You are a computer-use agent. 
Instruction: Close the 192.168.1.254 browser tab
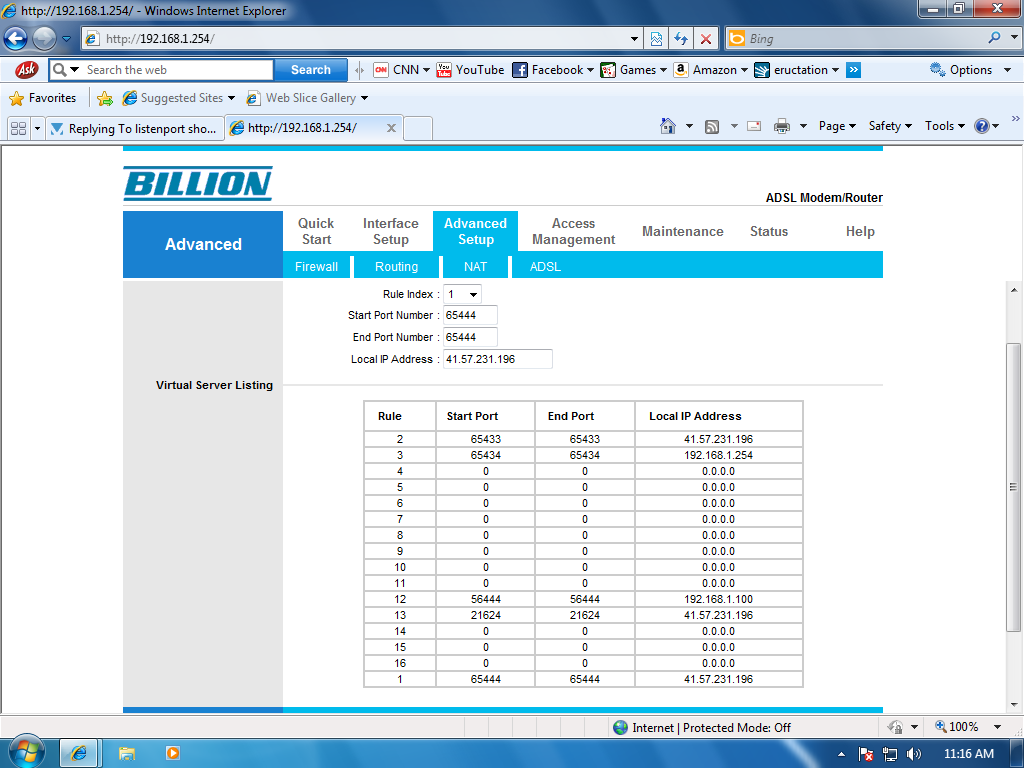pos(391,128)
